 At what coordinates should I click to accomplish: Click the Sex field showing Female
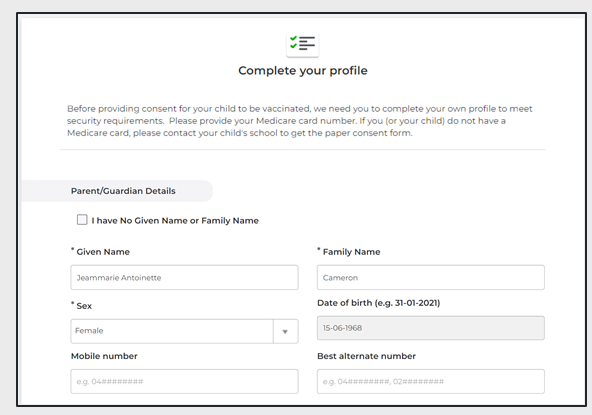[184, 332]
